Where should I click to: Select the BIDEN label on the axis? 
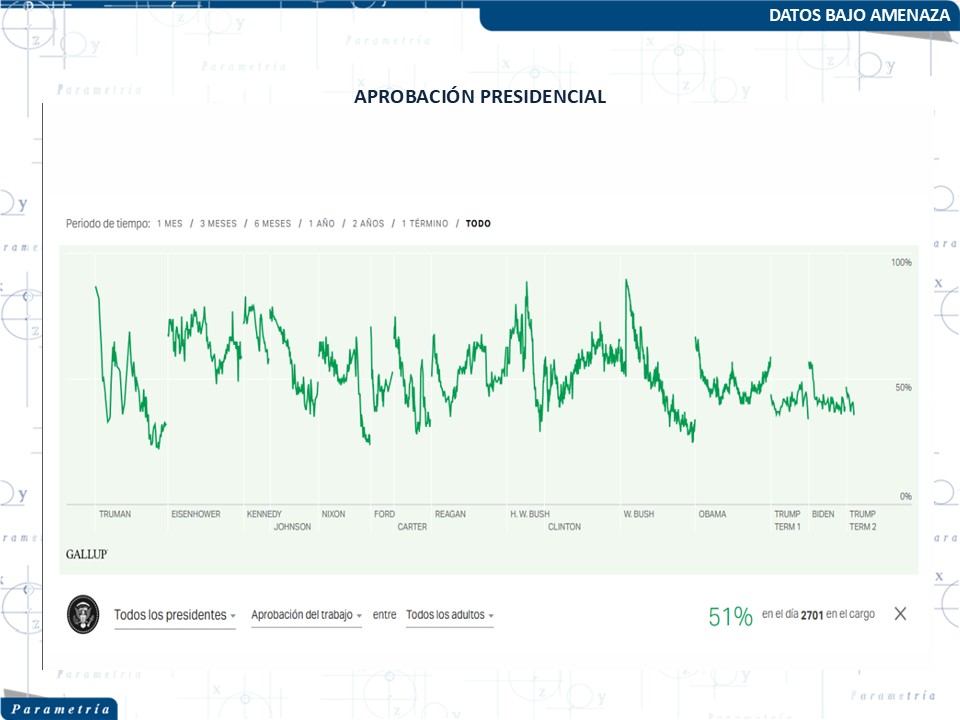point(823,514)
